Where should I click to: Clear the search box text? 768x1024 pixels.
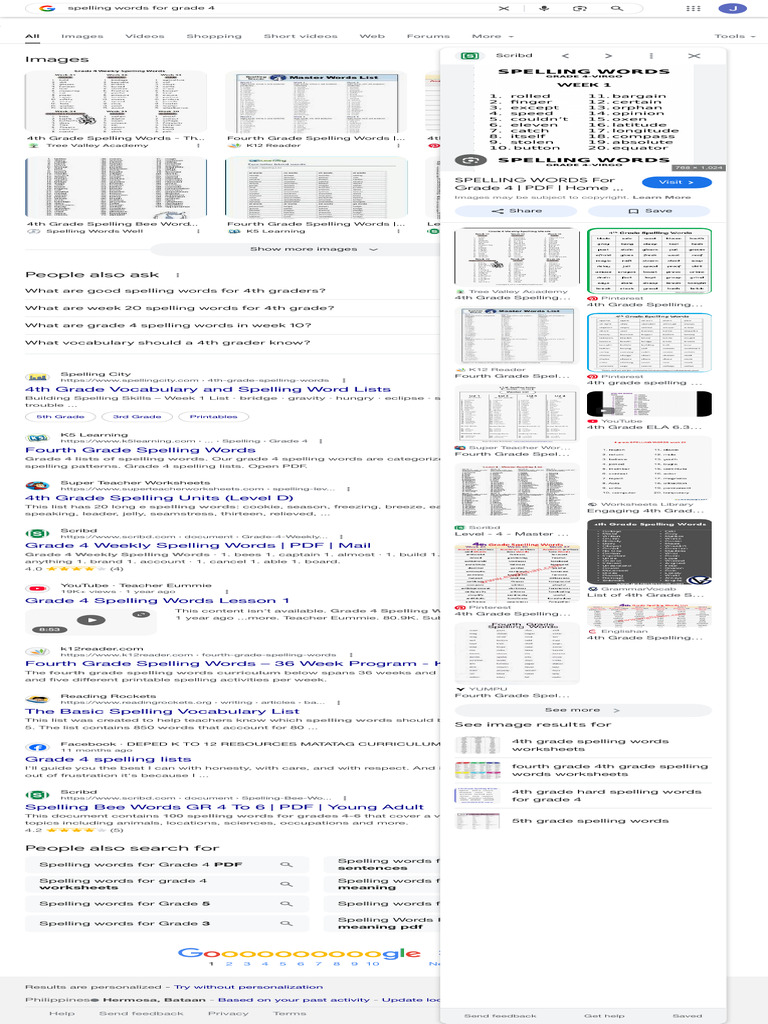click(504, 8)
